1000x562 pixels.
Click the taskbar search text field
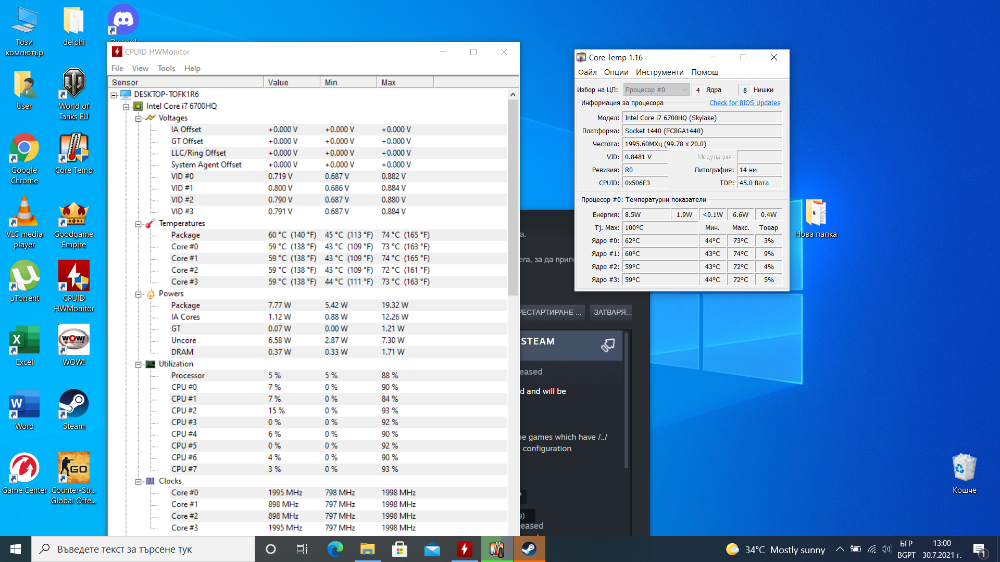click(143, 549)
